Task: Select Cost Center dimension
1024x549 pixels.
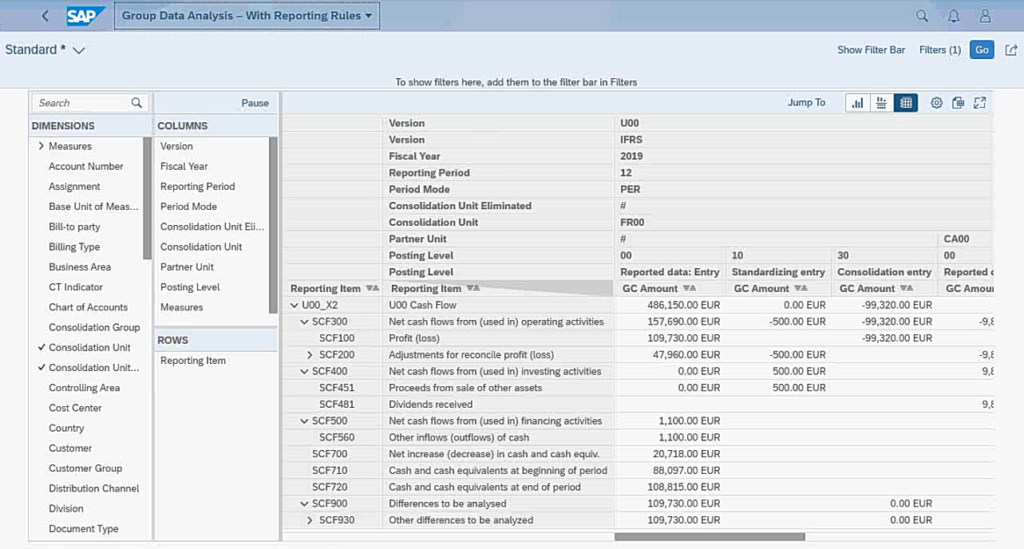Action: (x=75, y=407)
